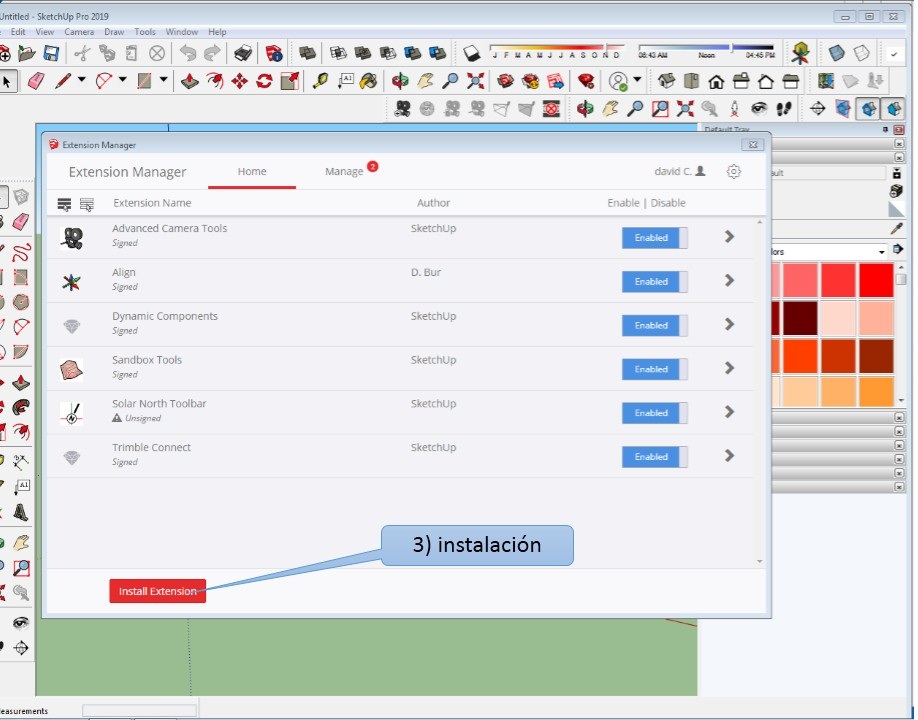Toggle Align extension Enabled switch
This screenshot has height=720, width=918.
click(x=654, y=282)
